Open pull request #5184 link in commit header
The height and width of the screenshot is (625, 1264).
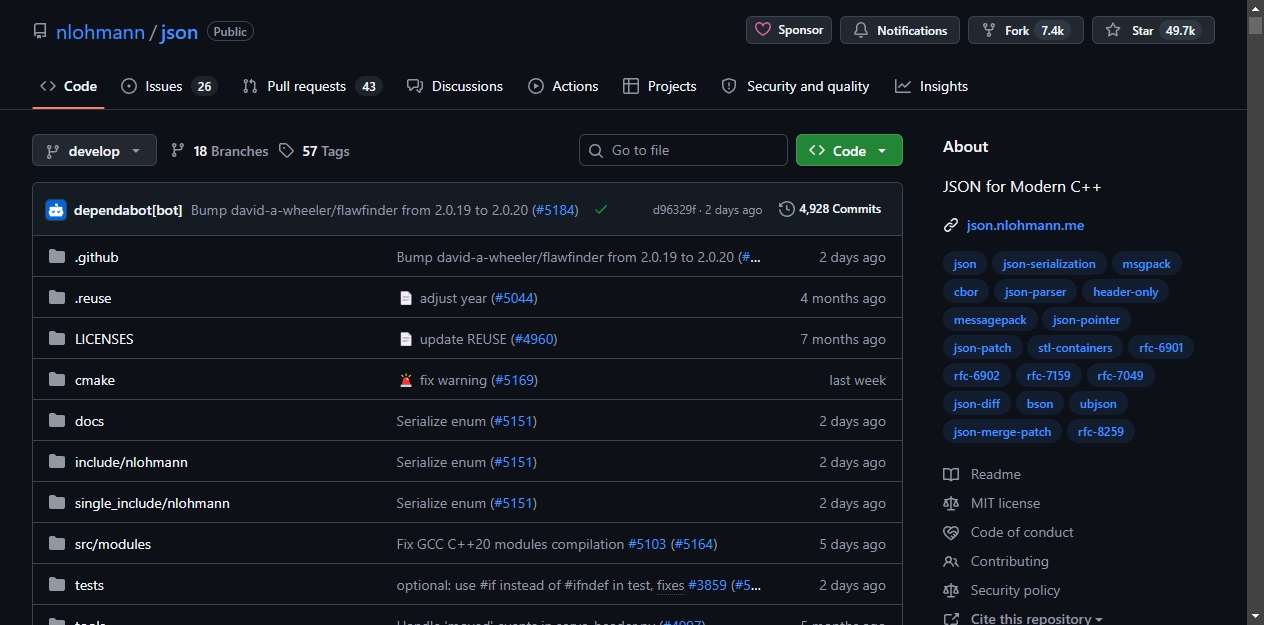click(x=555, y=210)
